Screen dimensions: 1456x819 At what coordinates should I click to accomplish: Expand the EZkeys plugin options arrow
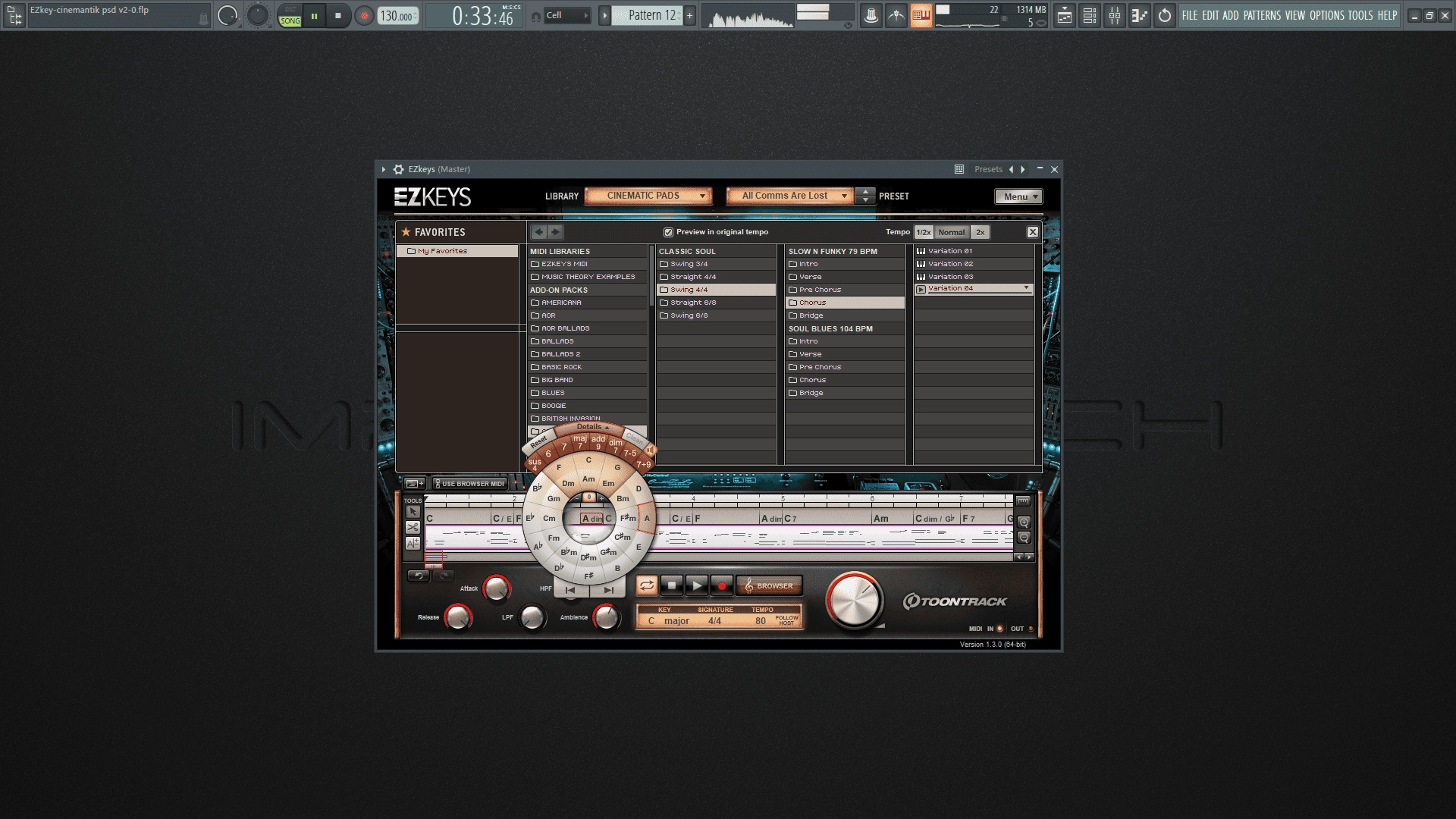[384, 169]
